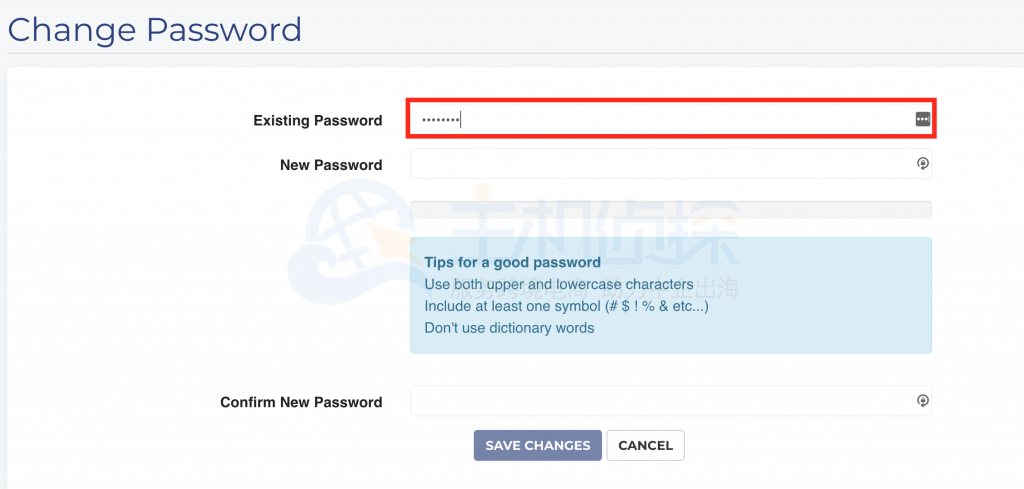Click the Cancel button
1024x489 pixels.
click(x=645, y=445)
